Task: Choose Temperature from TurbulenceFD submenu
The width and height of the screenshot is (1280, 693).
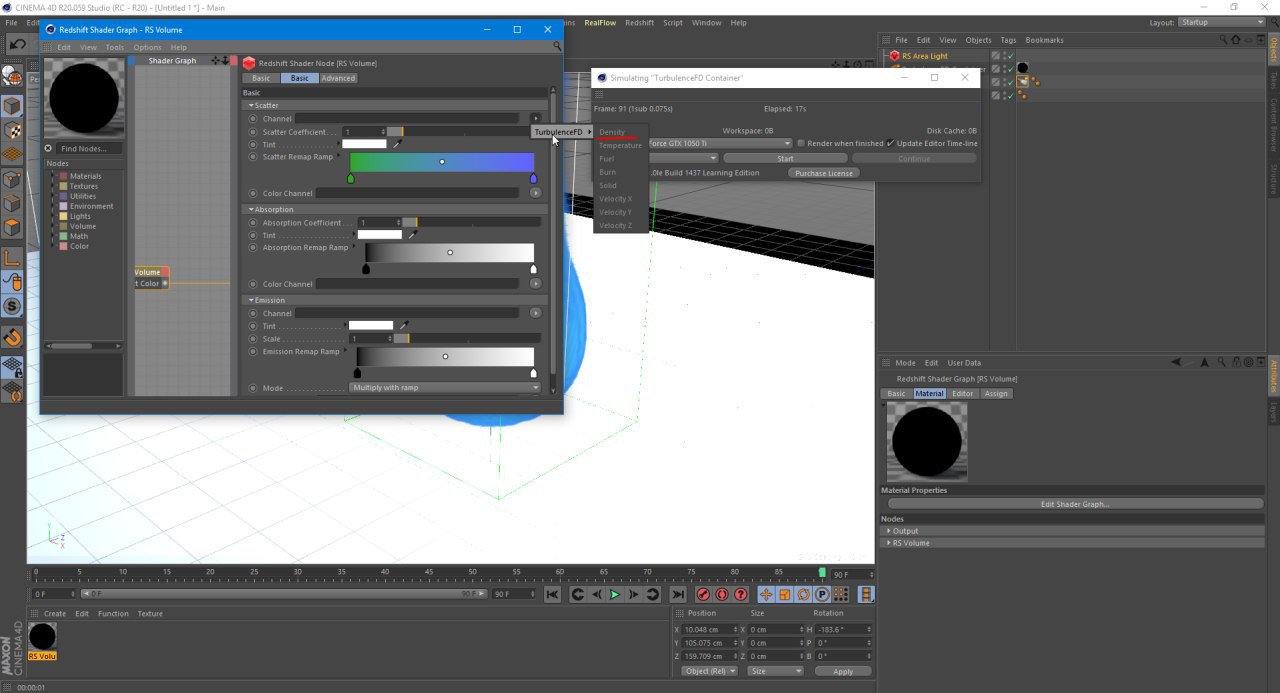Action: 621,146
